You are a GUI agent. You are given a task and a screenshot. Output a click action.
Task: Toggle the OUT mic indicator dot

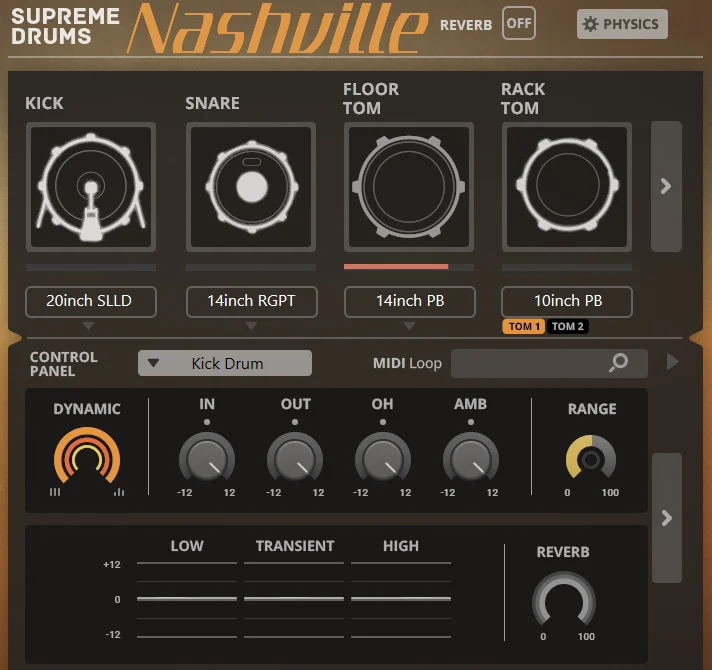pos(295,422)
